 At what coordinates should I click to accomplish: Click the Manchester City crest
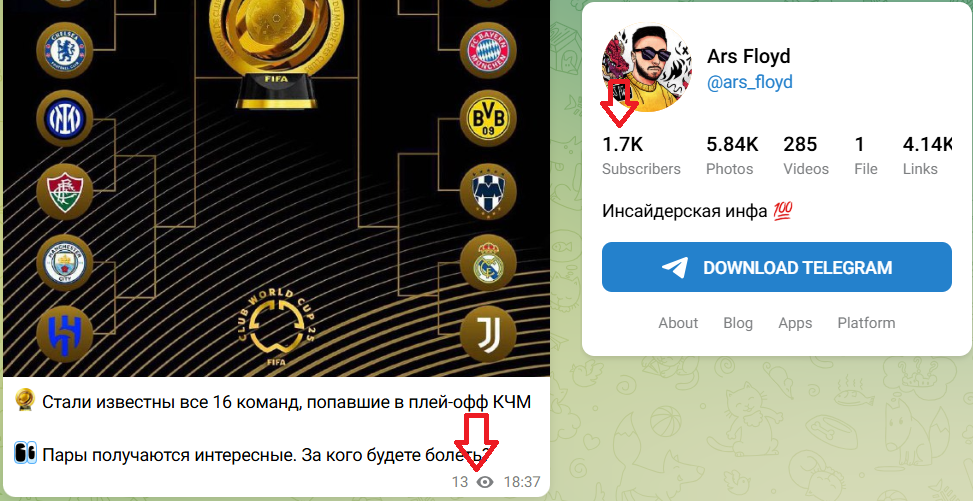click(x=65, y=263)
